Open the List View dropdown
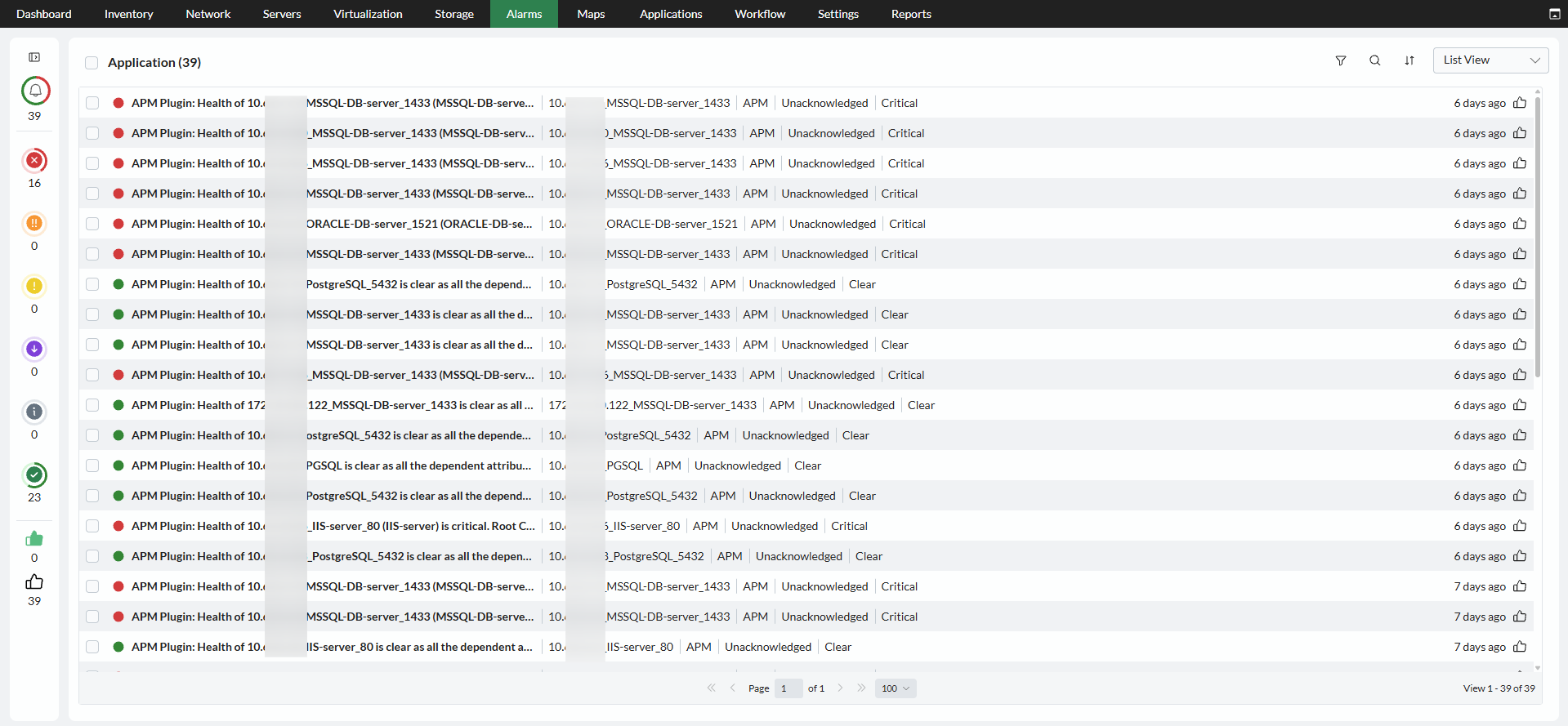 pos(1490,60)
